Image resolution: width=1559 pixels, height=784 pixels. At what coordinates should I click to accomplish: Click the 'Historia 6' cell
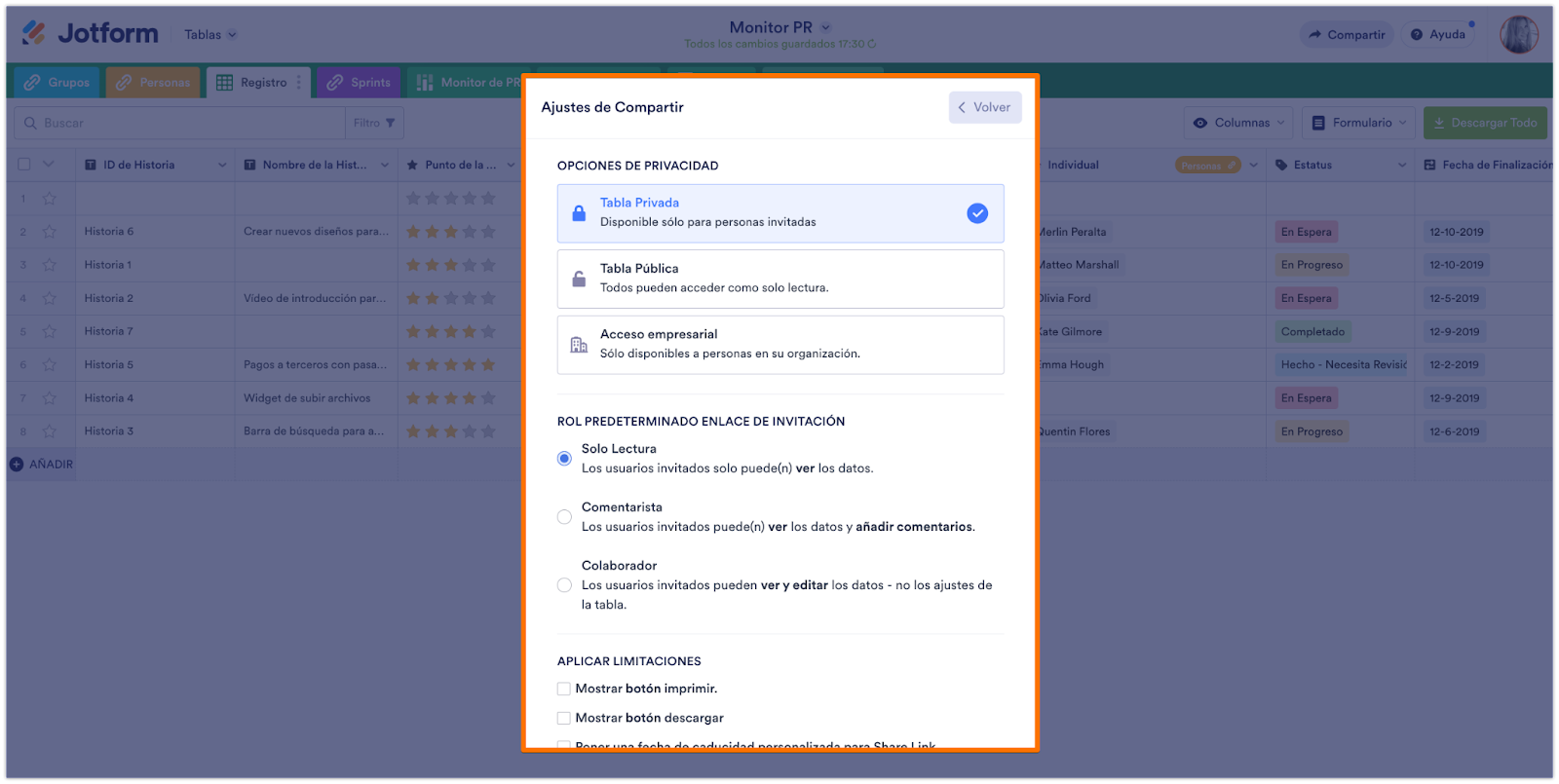pyautogui.click(x=155, y=232)
